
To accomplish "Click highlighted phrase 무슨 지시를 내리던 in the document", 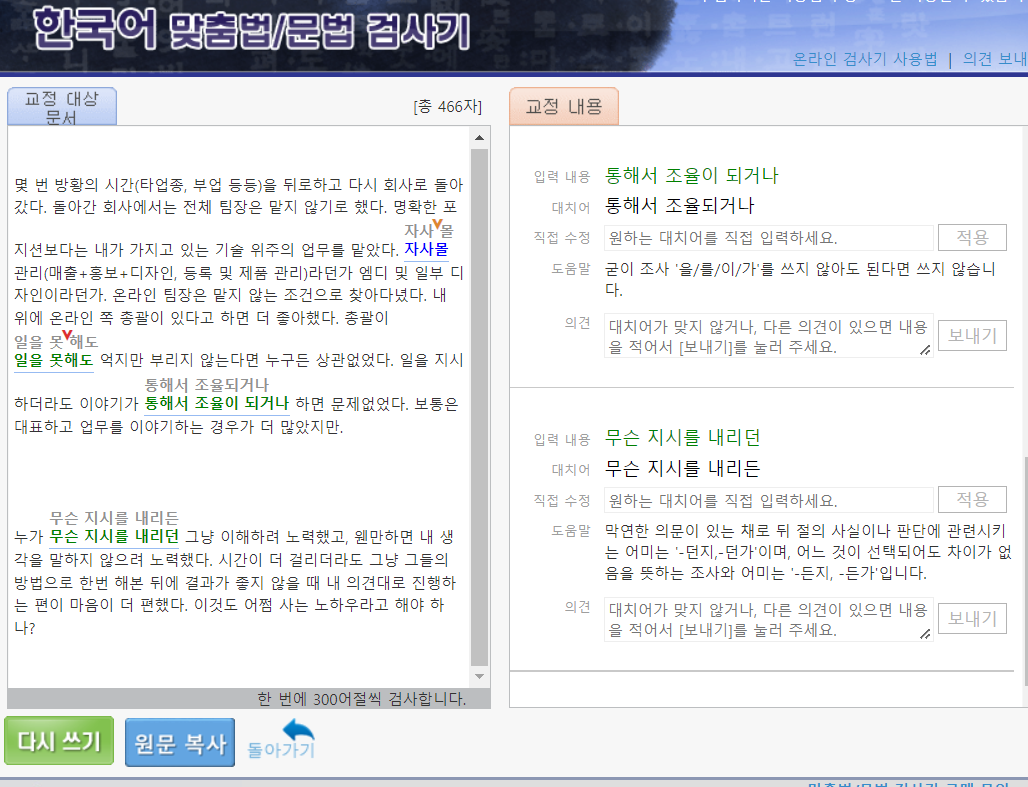I will [114, 536].
